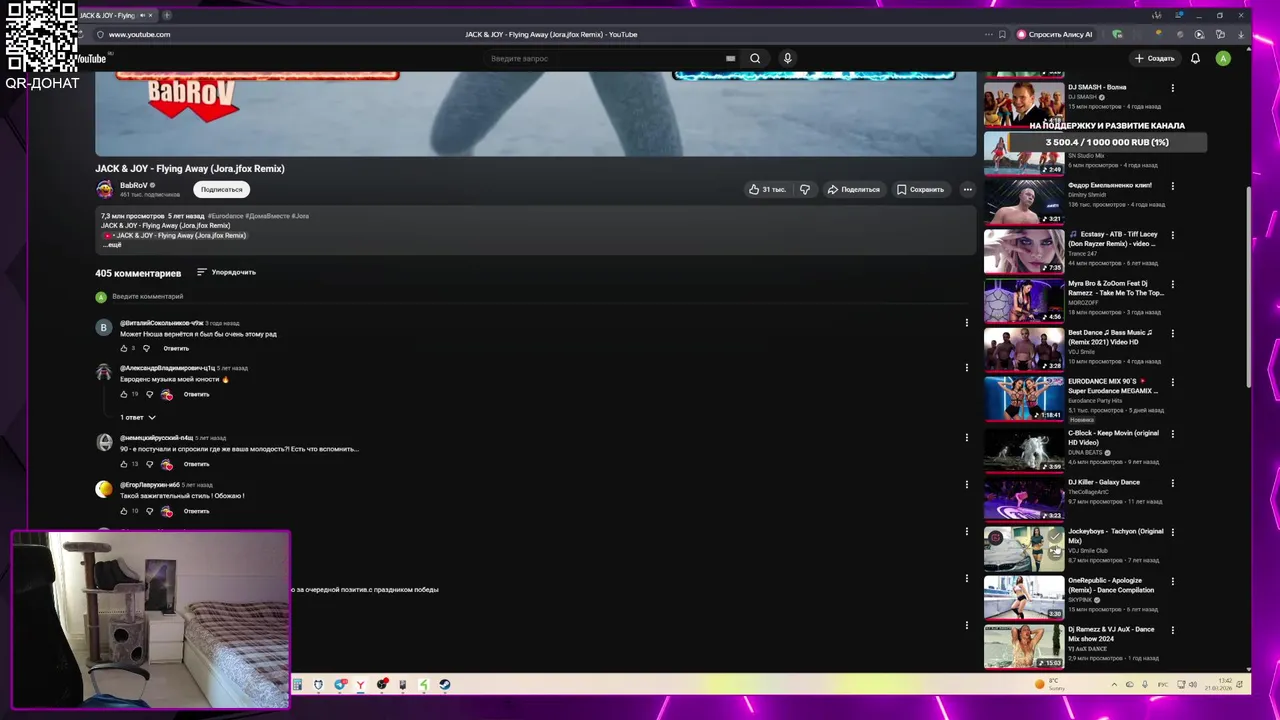The width and height of the screenshot is (1280, 720).
Task: Open the Федор Емельяненко клип thumbnail
Action: [x=1024, y=202]
